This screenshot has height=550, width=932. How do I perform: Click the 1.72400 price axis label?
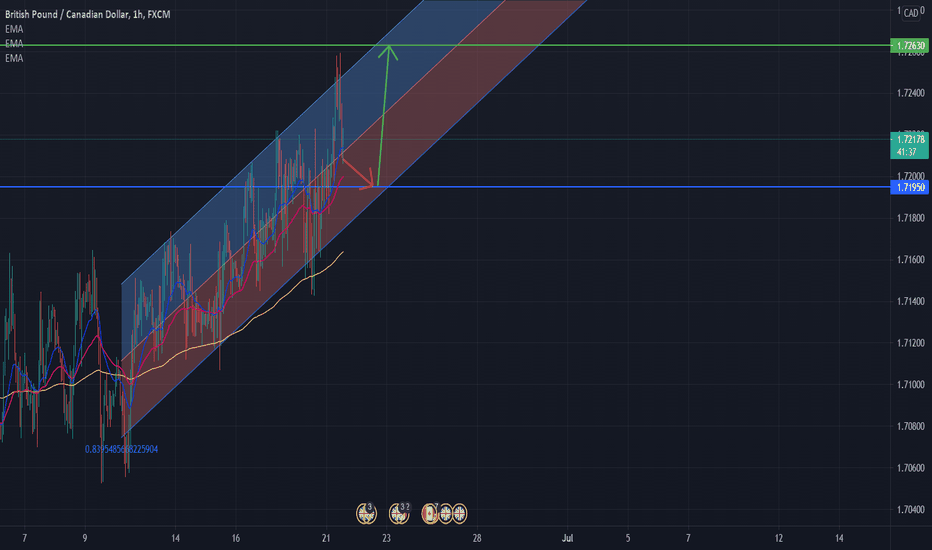(x=911, y=93)
